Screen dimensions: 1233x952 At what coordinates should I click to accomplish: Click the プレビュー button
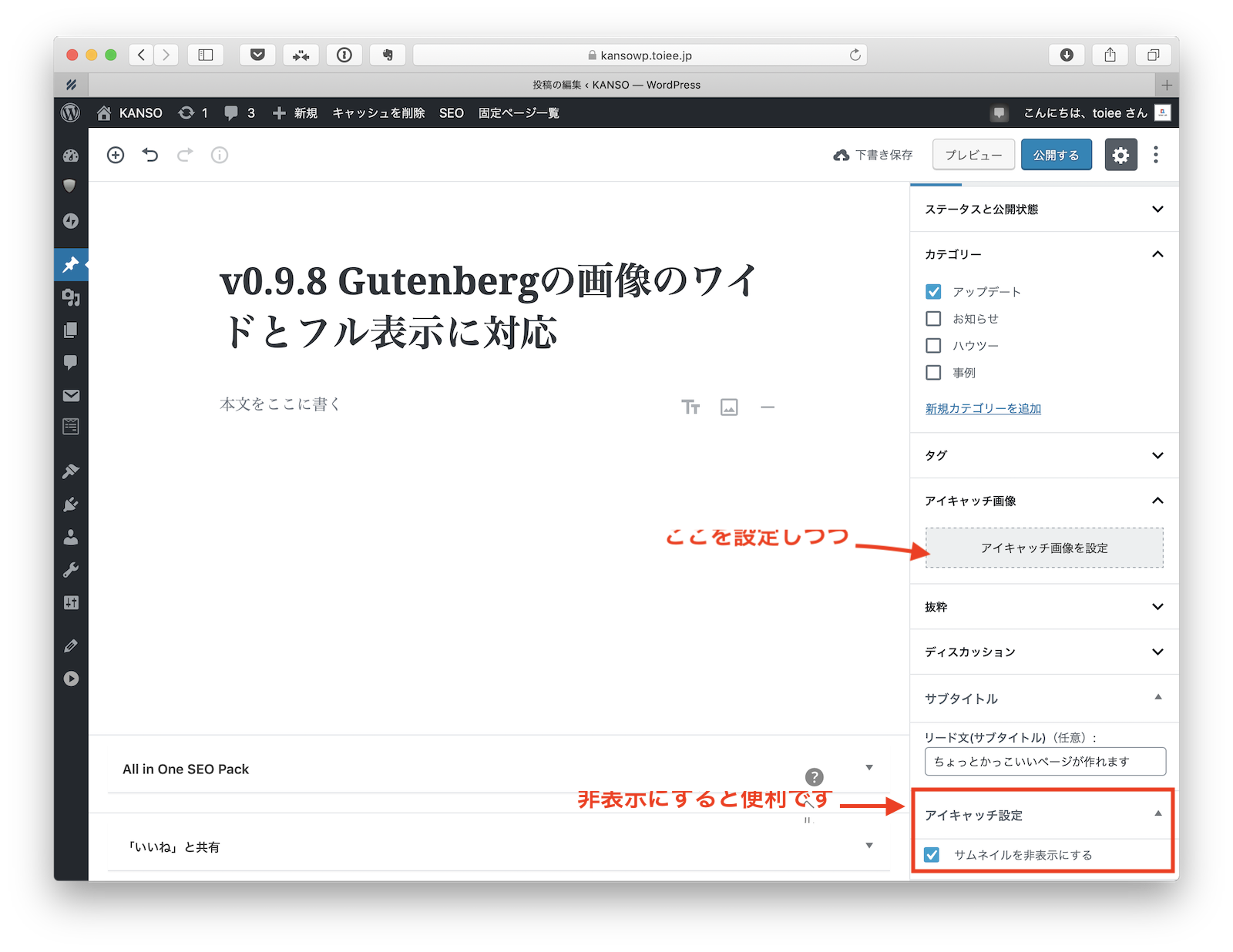click(x=973, y=155)
